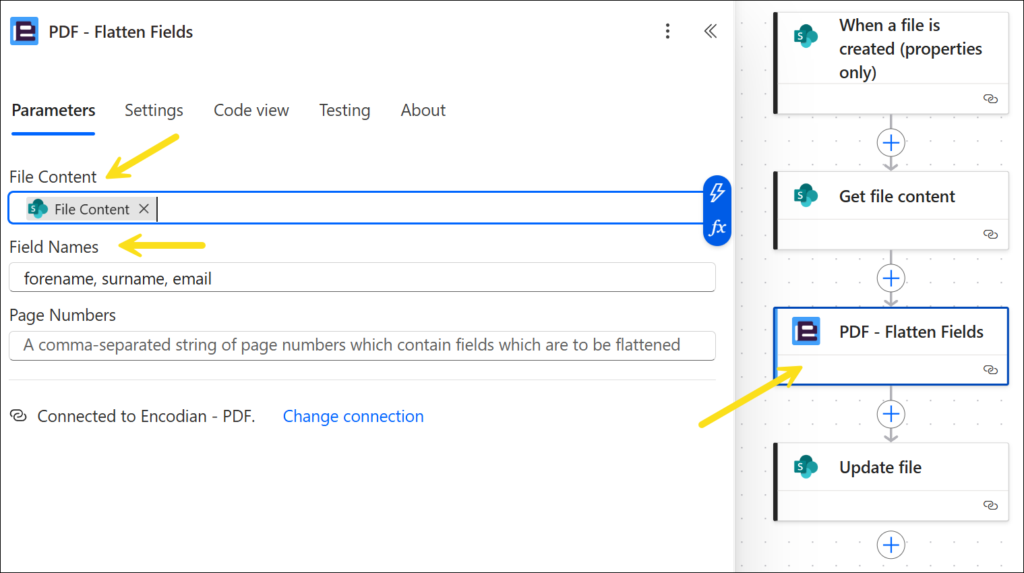Select the Parameters tab
Screen dimensions: 1024x573
point(53,110)
